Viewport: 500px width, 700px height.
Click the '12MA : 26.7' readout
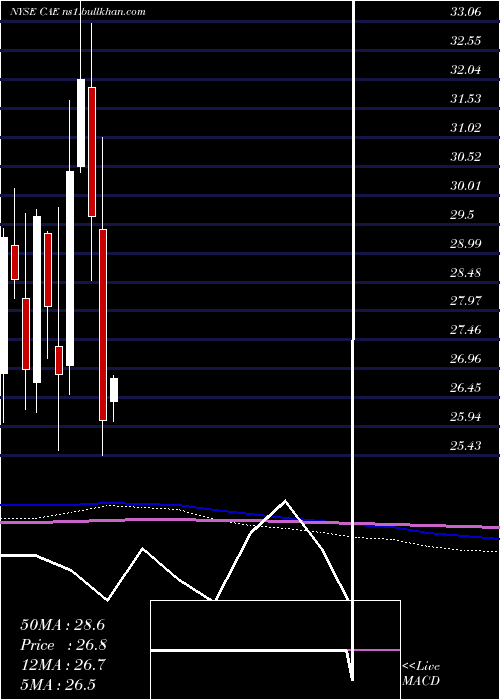click(x=63, y=665)
